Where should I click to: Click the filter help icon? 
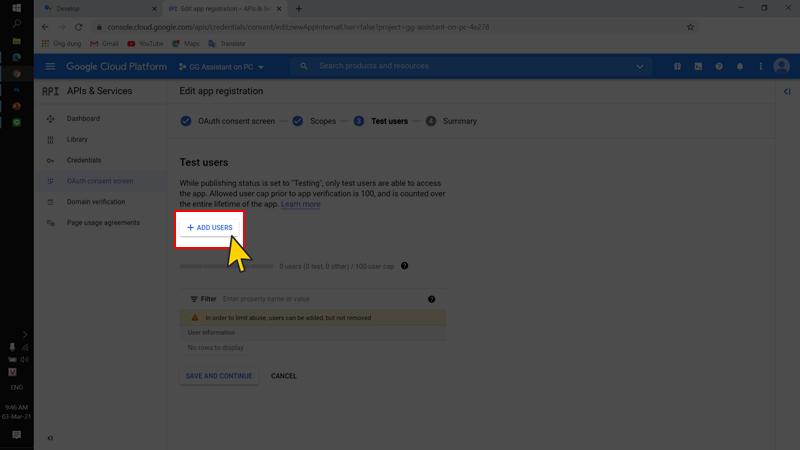432,299
